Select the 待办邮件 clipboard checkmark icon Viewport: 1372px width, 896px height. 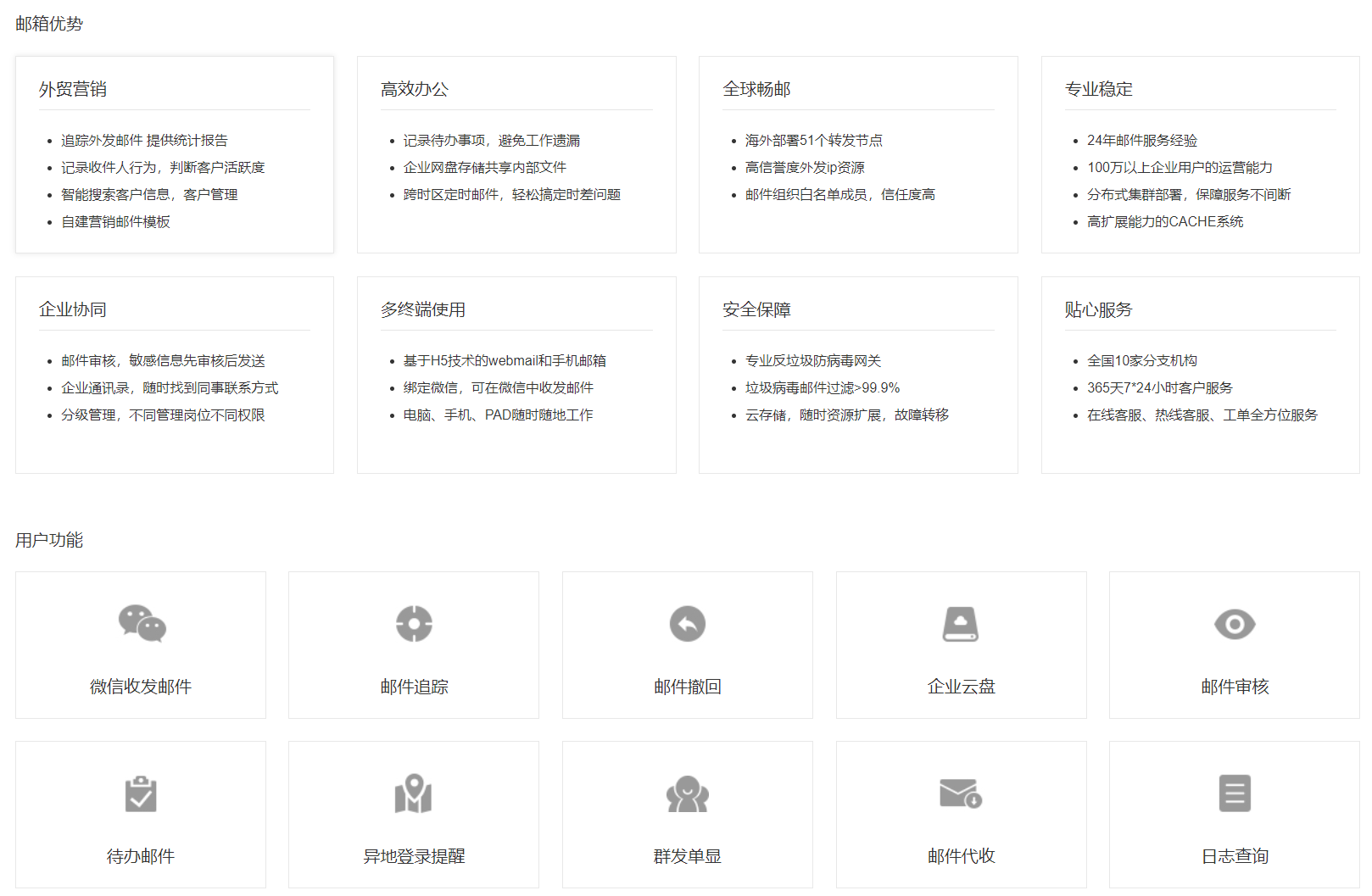click(141, 794)
